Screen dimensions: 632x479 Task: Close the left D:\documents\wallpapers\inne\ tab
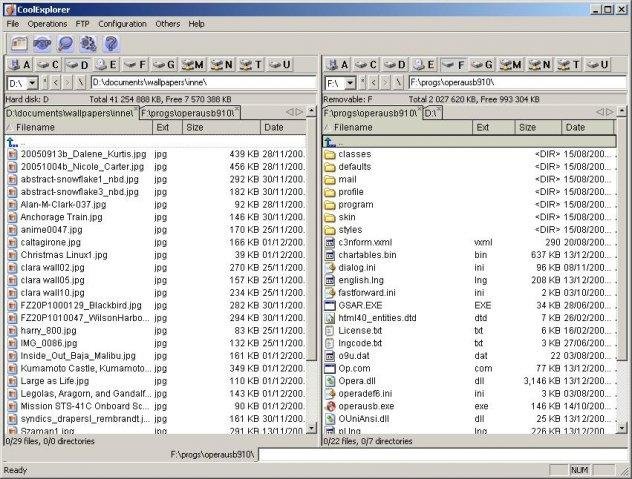136,110
